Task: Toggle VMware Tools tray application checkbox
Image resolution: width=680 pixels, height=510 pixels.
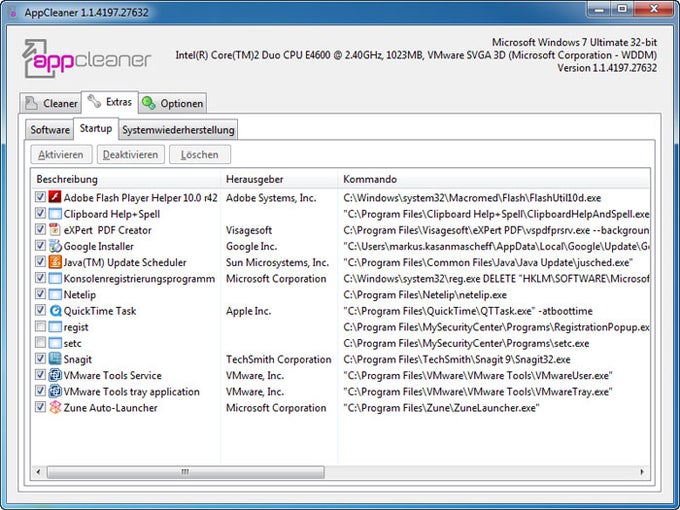Action: tap(40, 391)
